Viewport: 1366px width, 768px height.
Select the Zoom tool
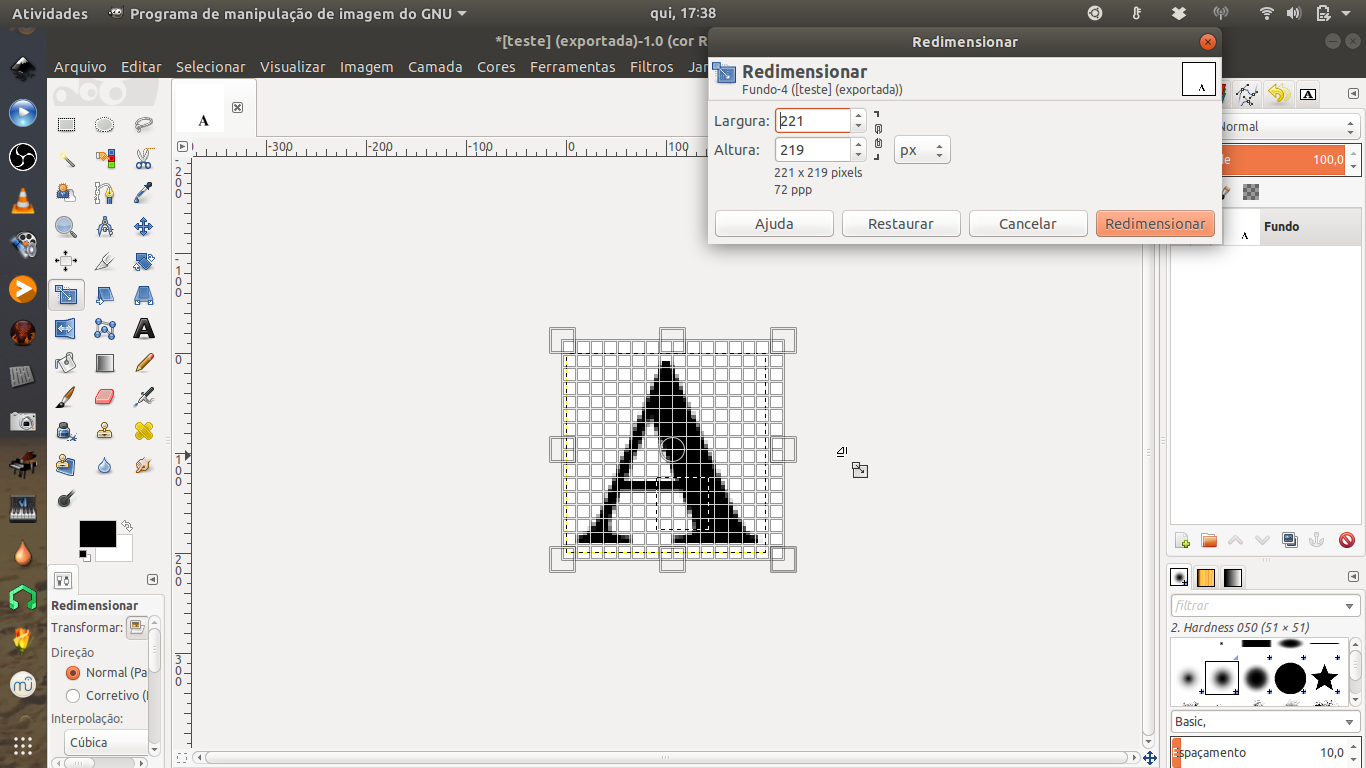click(65, 226)
